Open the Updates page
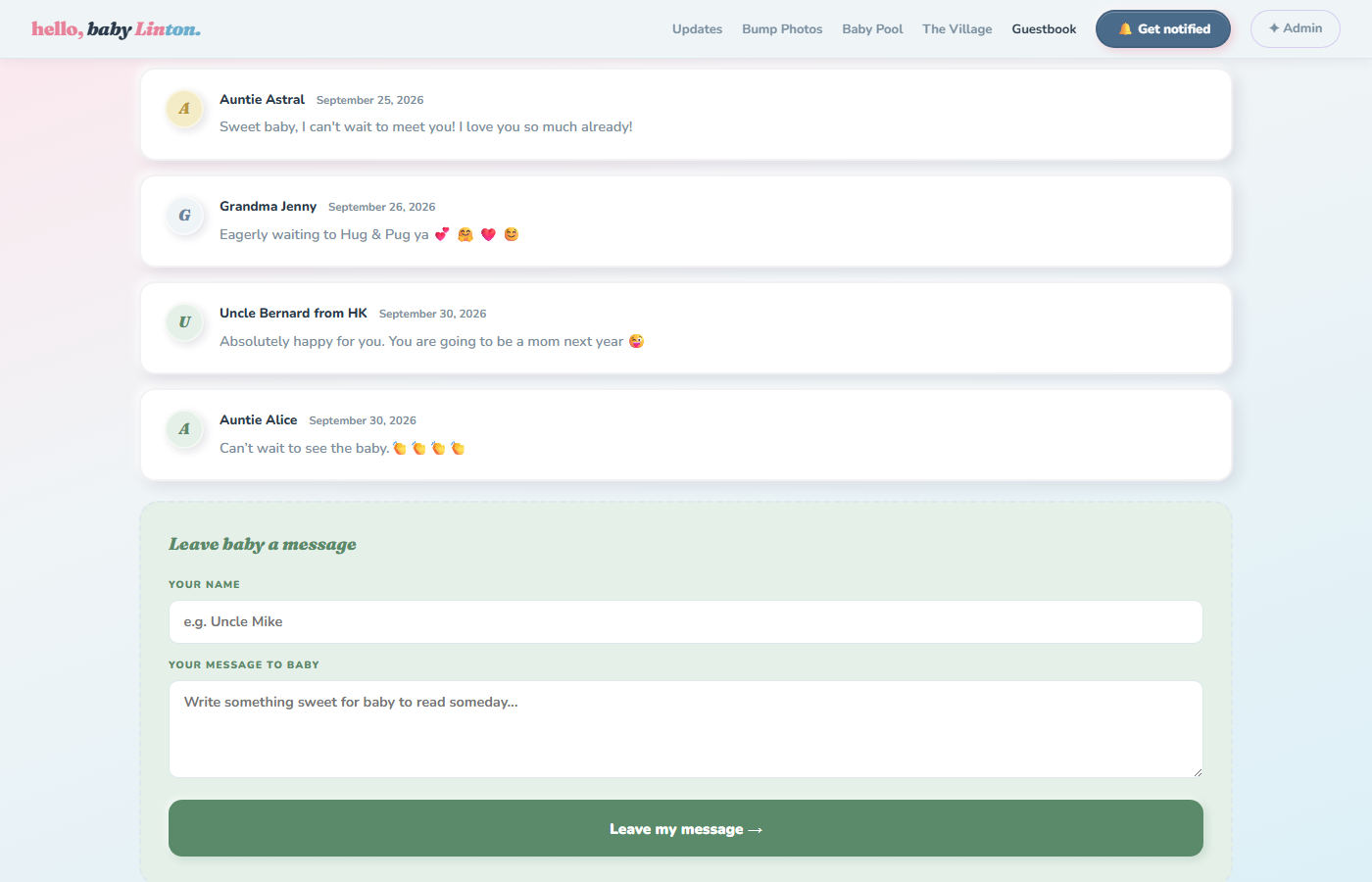This screenshot has height=882, width=1372. tap(697, 29)
